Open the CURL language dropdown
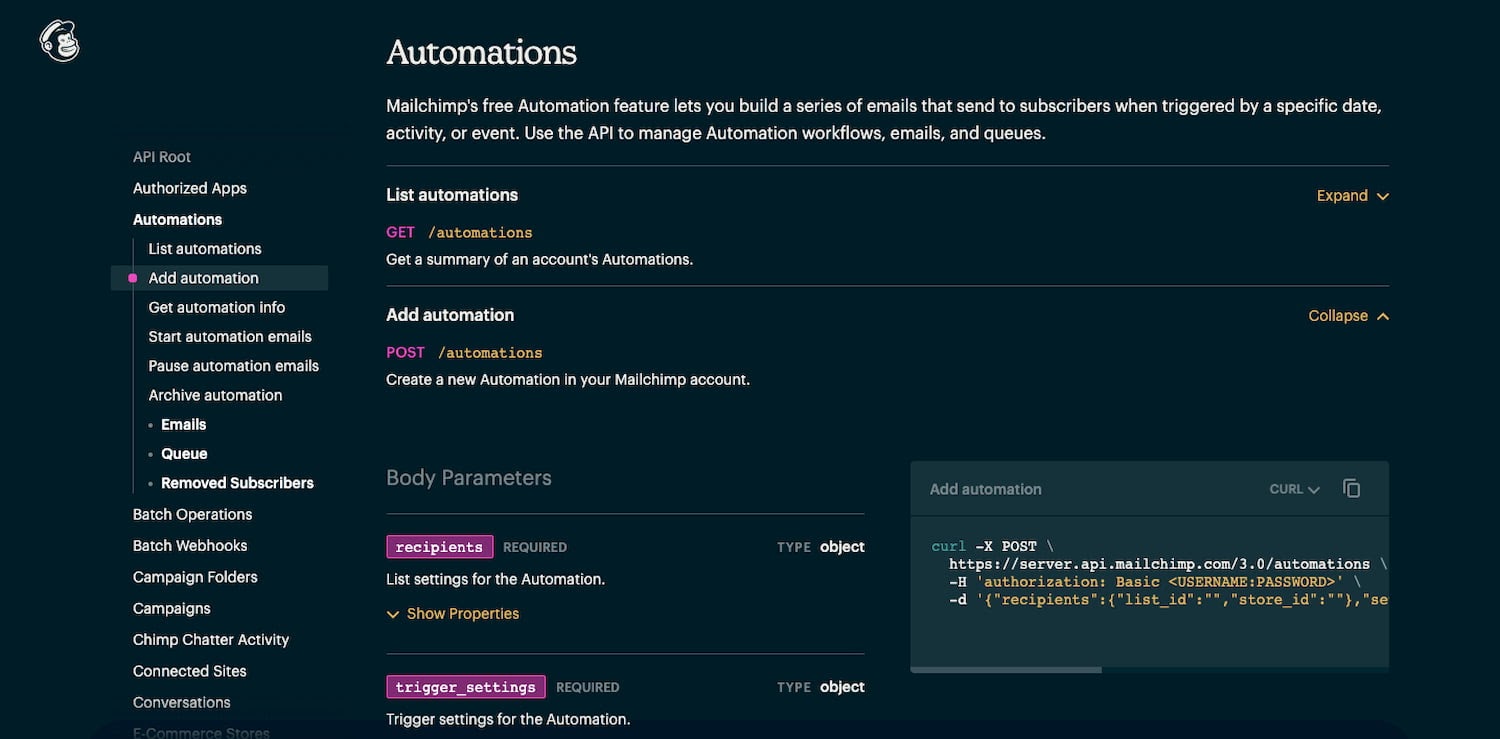Screen dimensions: 1500x739 [x=1291, y=489]
